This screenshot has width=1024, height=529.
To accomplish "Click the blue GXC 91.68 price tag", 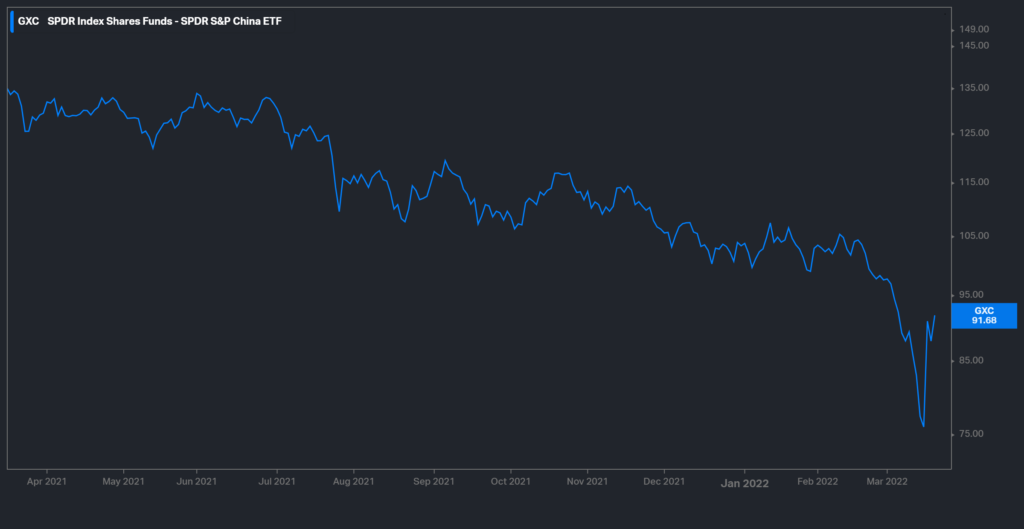I will point(984,315).
